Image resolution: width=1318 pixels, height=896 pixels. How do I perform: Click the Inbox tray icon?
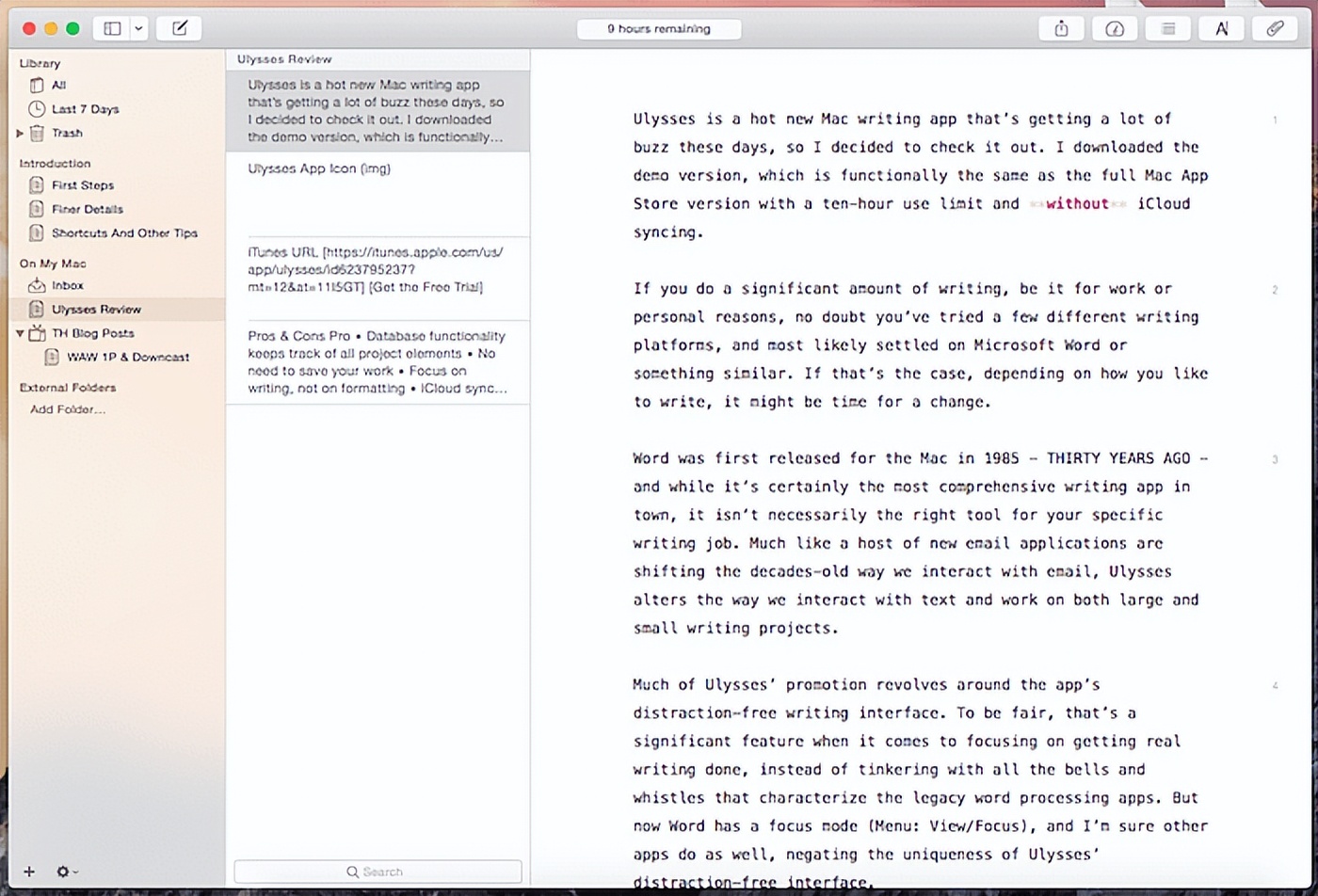click(37, 285)
